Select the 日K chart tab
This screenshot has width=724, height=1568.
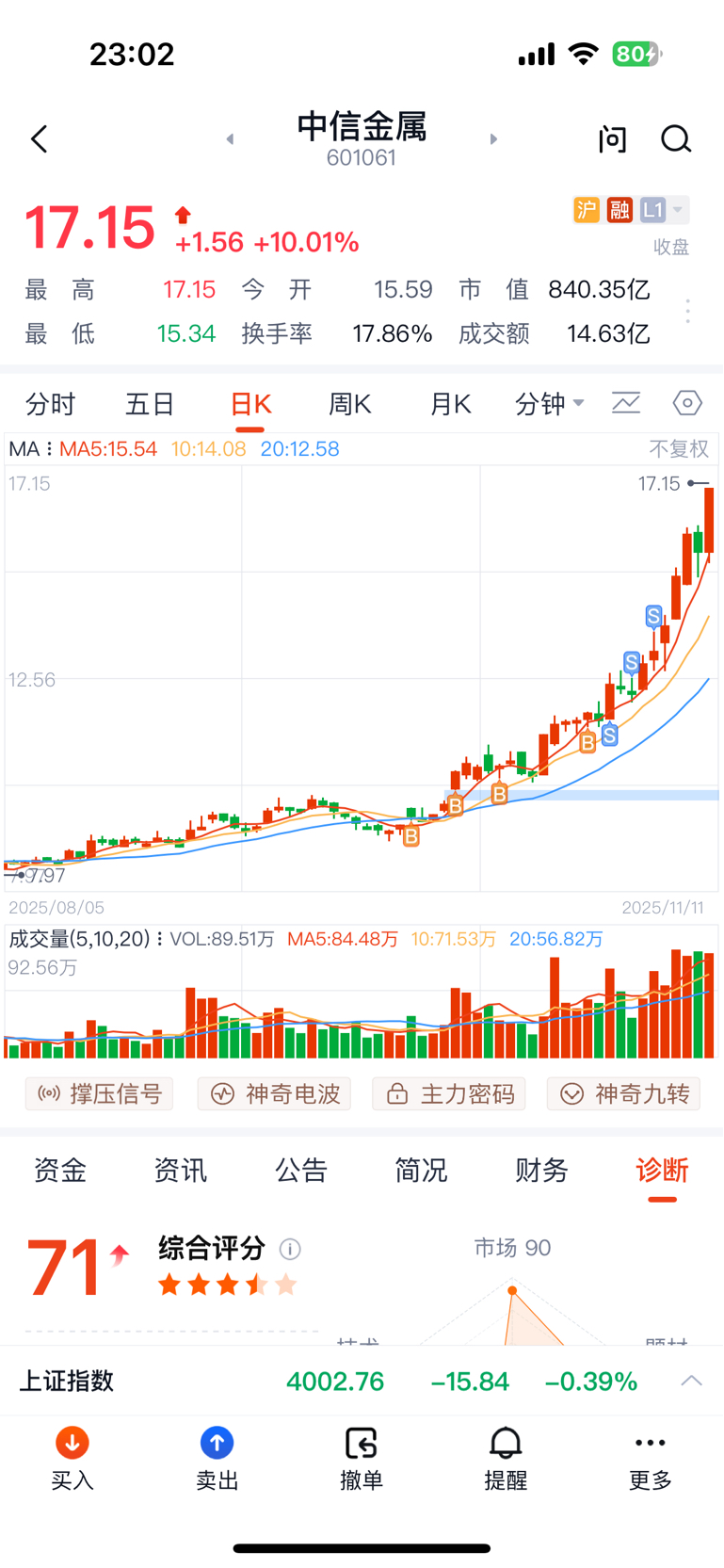tap(250, 405)
